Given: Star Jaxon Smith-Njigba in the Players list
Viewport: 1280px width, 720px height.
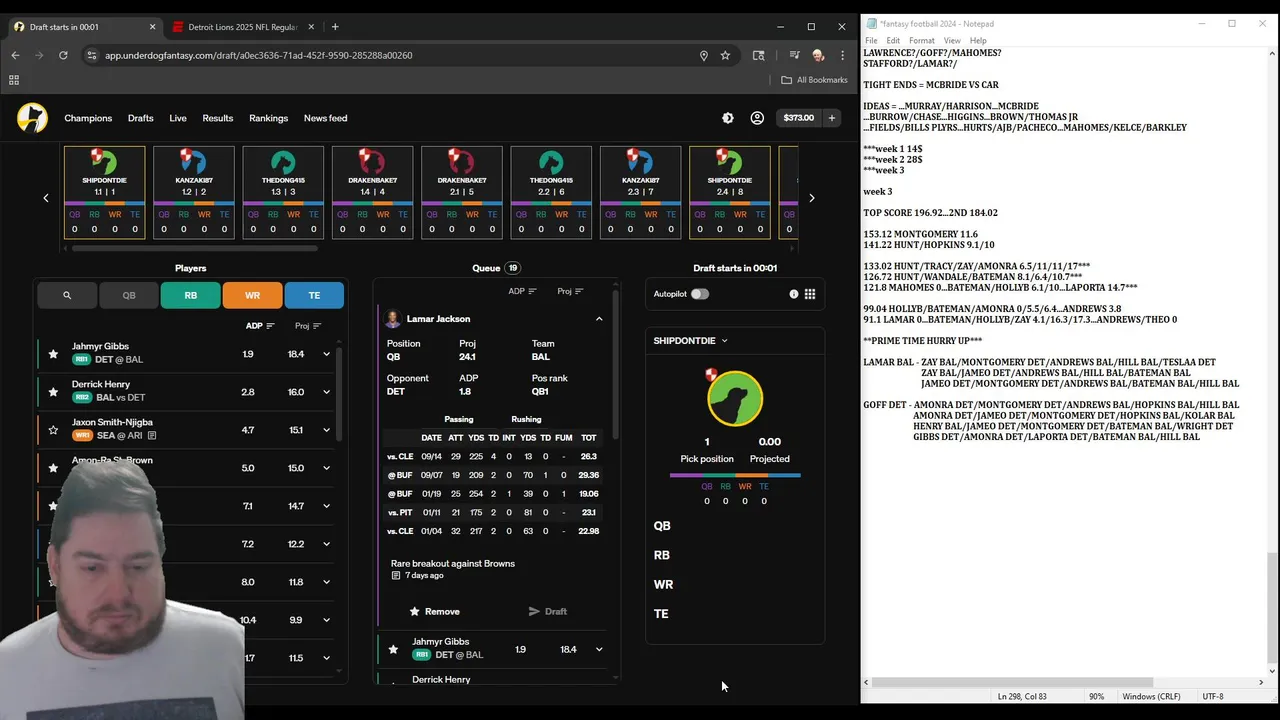Looking at the screenshot, I should coord(53,430).
